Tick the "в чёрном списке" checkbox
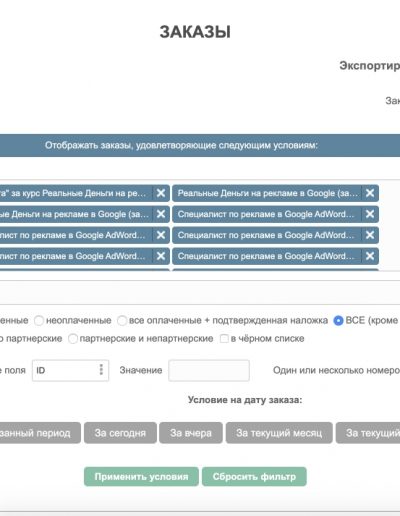Screen dimensions: 400x516 [x=224, y=339]
